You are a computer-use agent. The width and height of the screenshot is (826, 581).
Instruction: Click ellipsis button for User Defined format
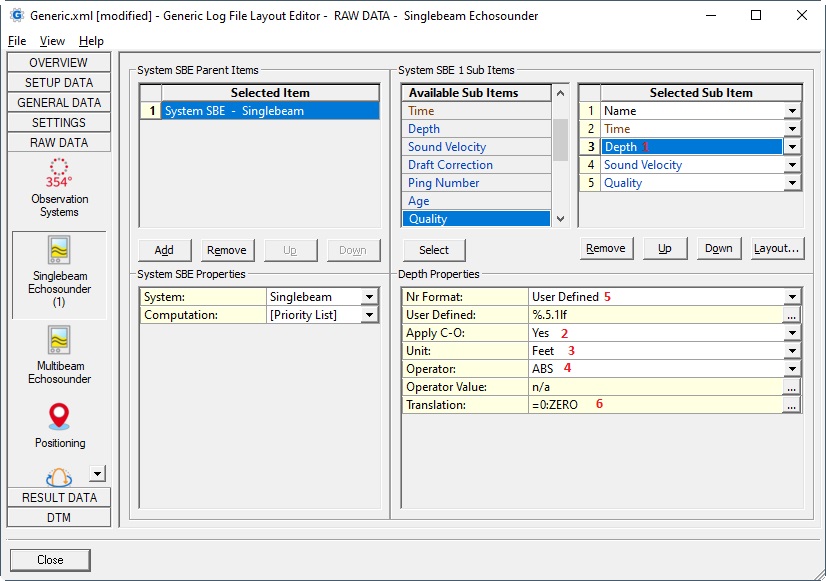pos(791,315)
